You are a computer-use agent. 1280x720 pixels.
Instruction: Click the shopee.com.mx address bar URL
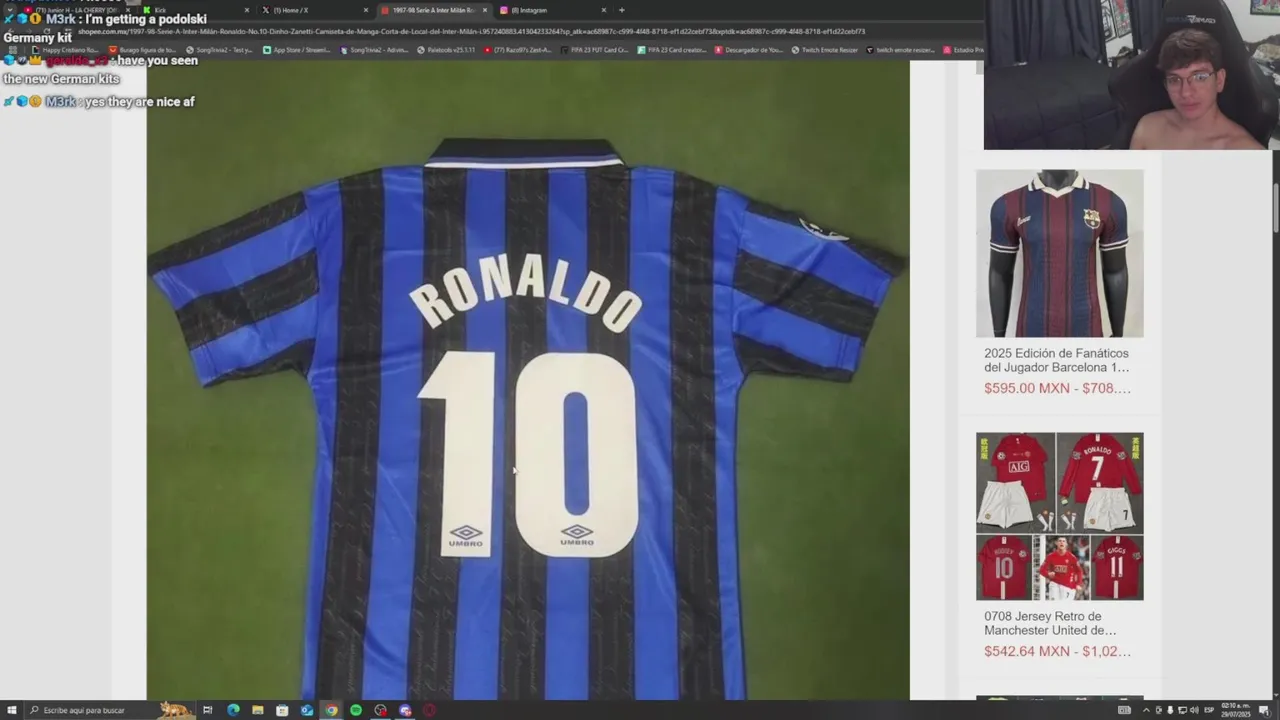tap(470, 31)
